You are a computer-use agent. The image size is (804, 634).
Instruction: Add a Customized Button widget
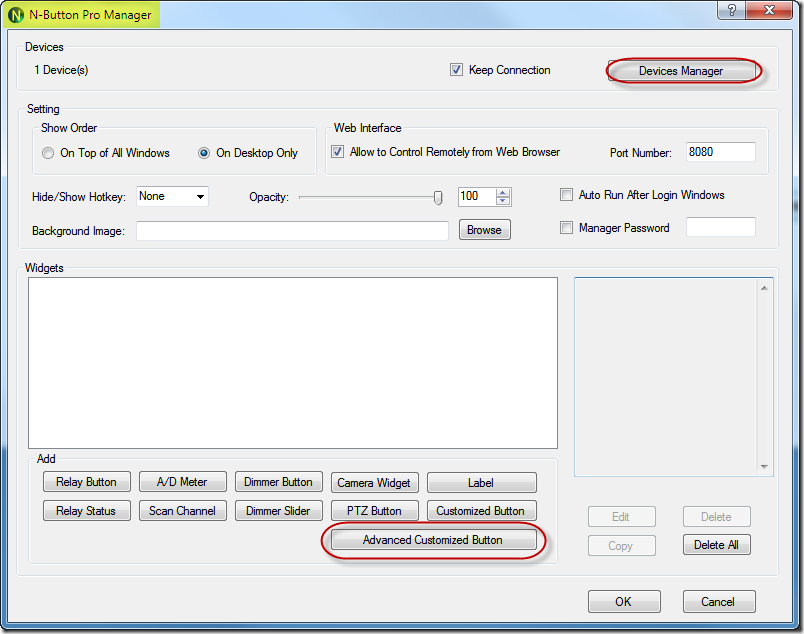(x=481, y=511)
